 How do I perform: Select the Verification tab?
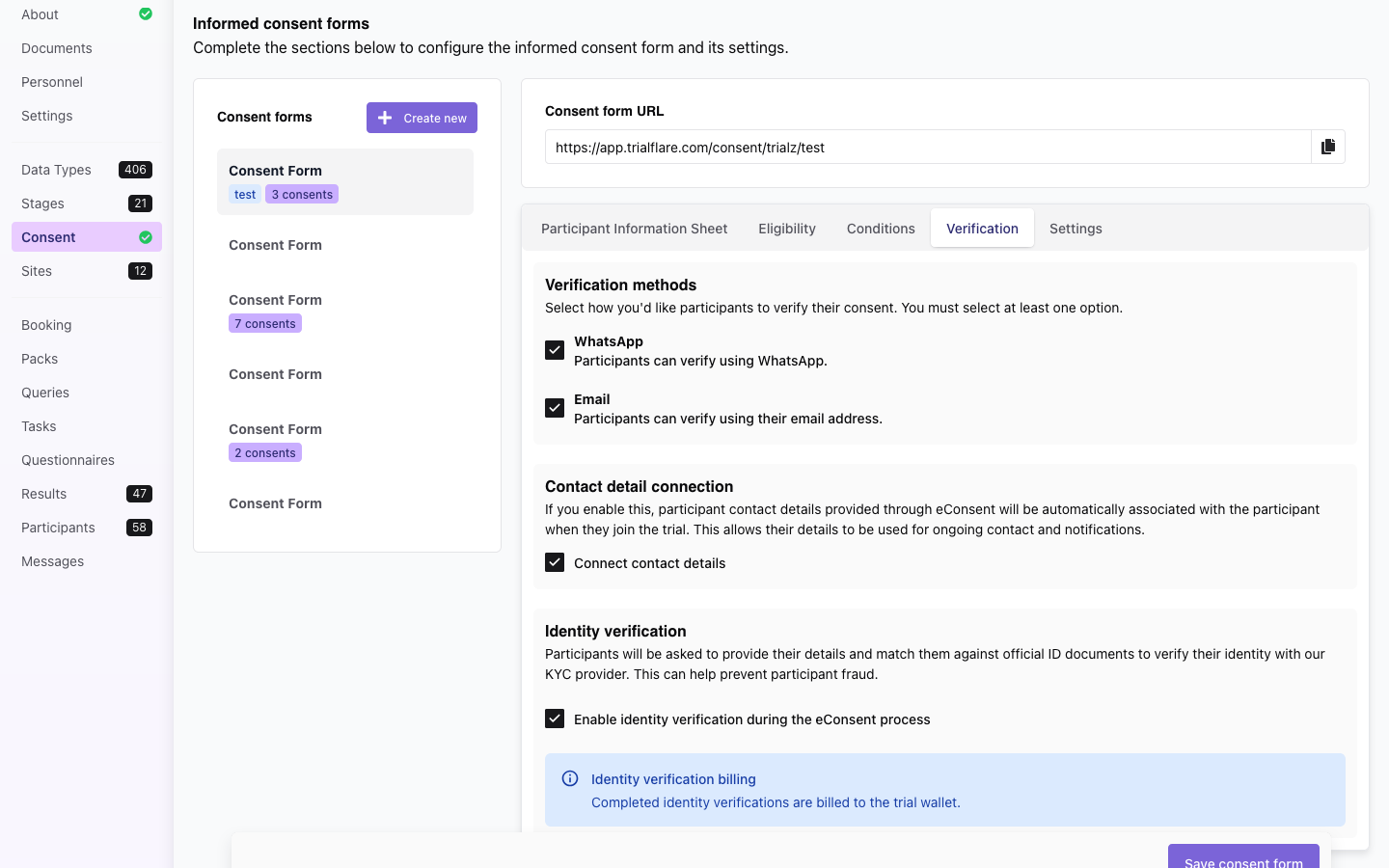[x=982, y=229]
